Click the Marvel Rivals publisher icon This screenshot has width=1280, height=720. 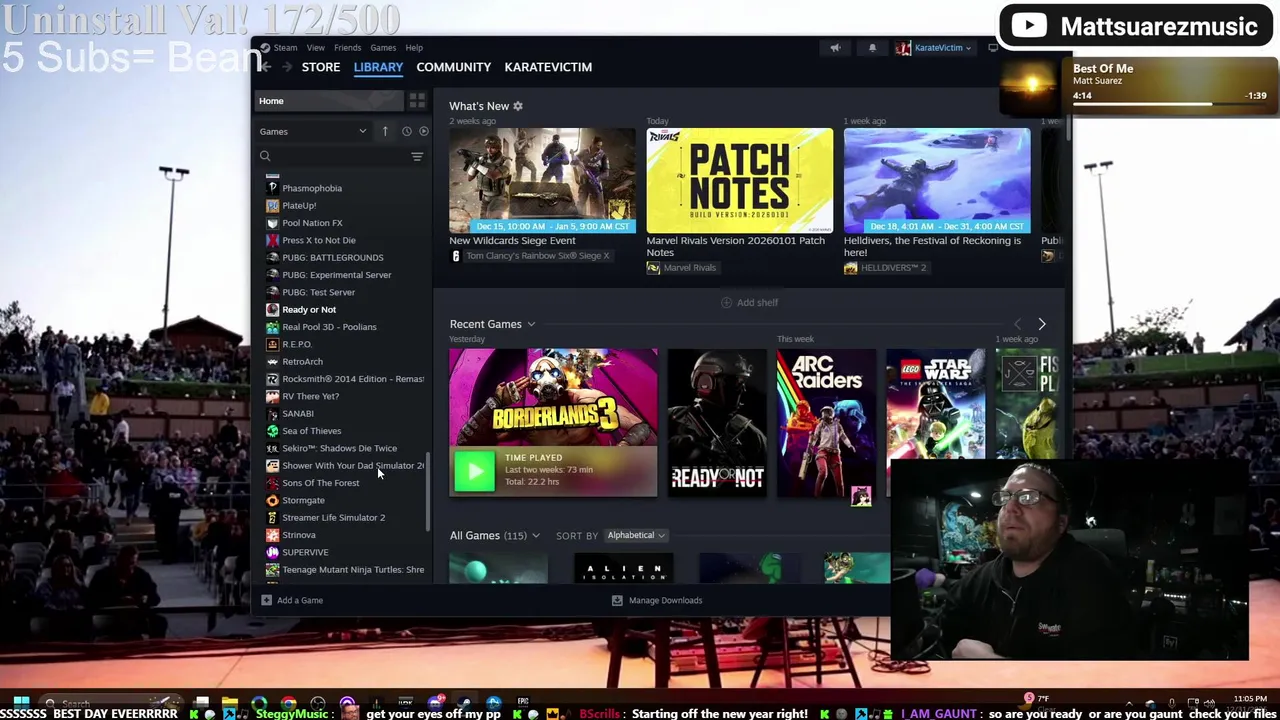653,268
